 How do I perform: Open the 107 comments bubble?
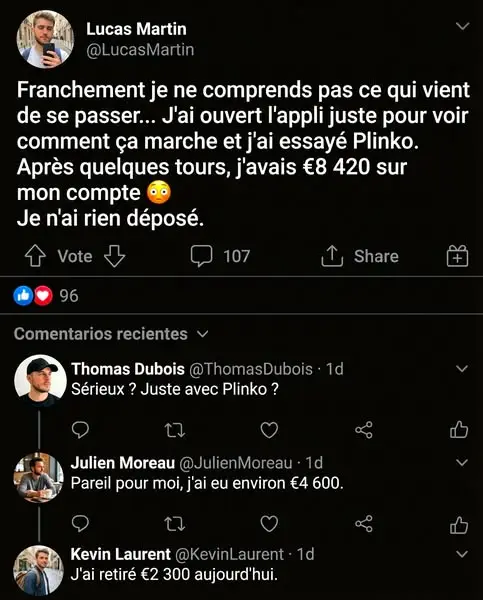220,256
